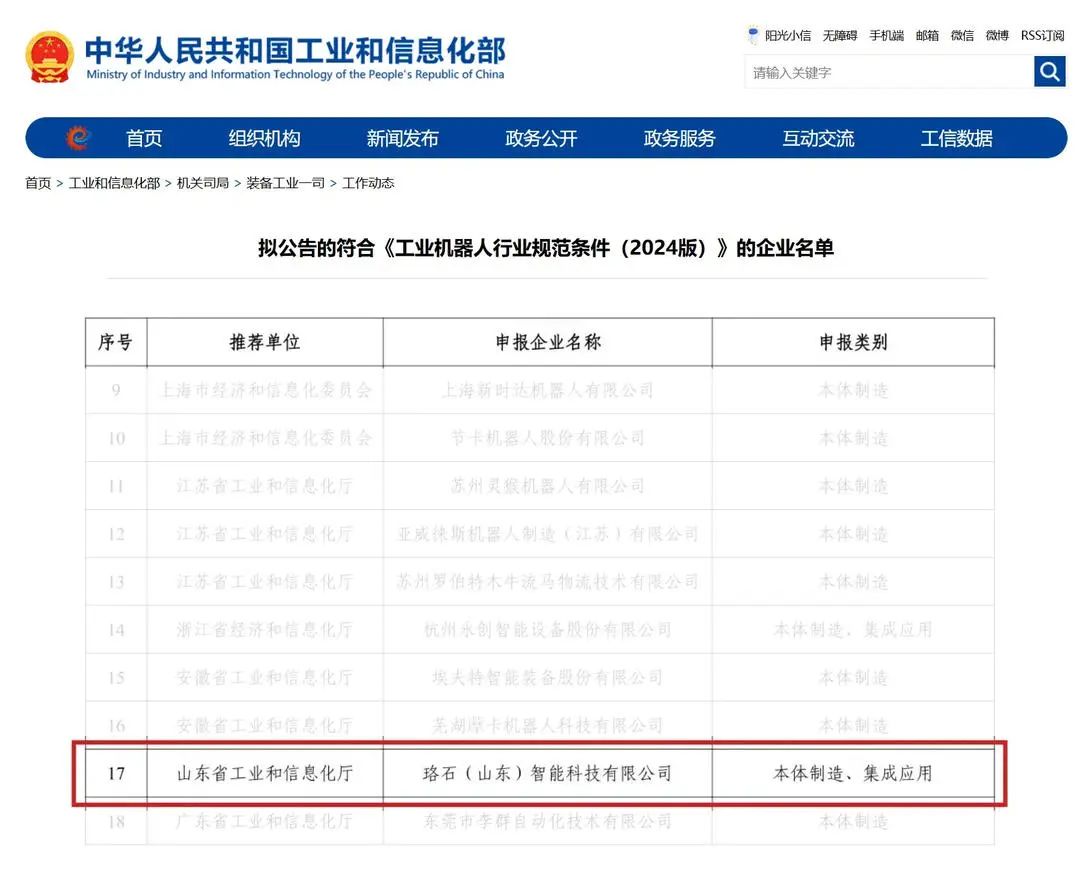Open the 微信 link in header

(962, 36)
